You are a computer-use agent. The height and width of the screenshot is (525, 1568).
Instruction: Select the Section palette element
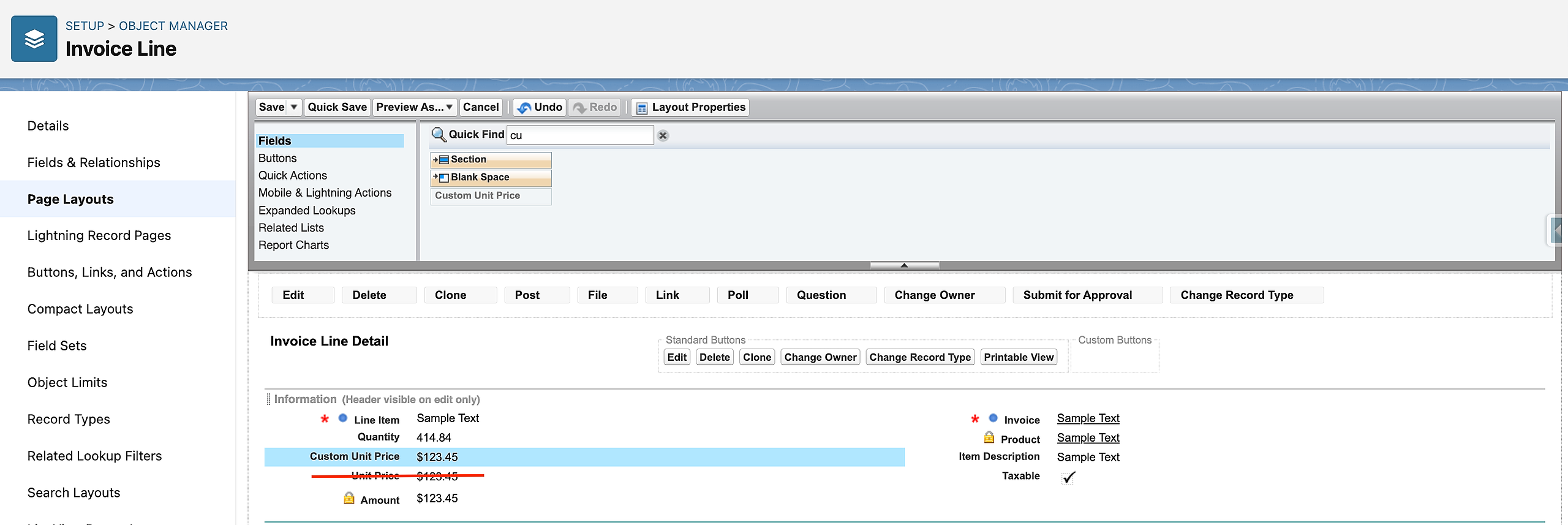(491, 160)
